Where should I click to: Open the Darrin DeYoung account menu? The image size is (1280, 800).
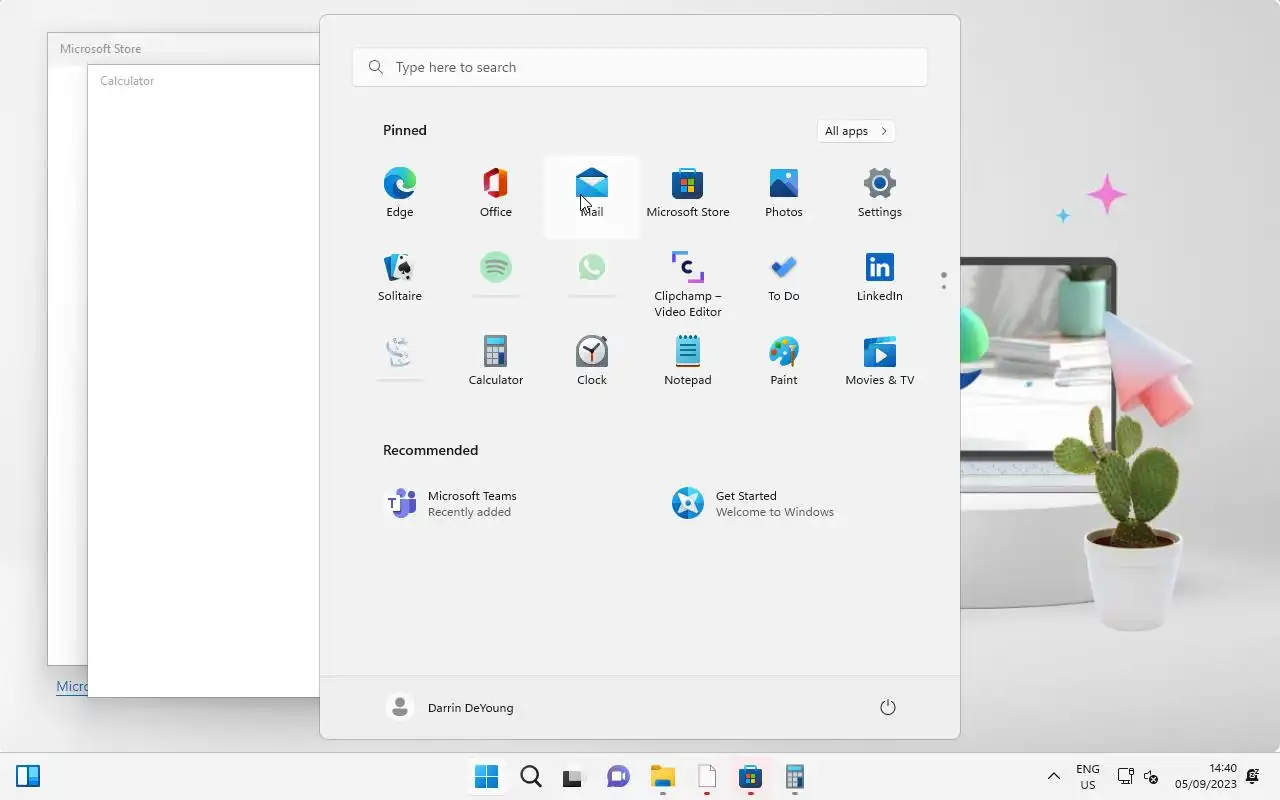point(451,707)
